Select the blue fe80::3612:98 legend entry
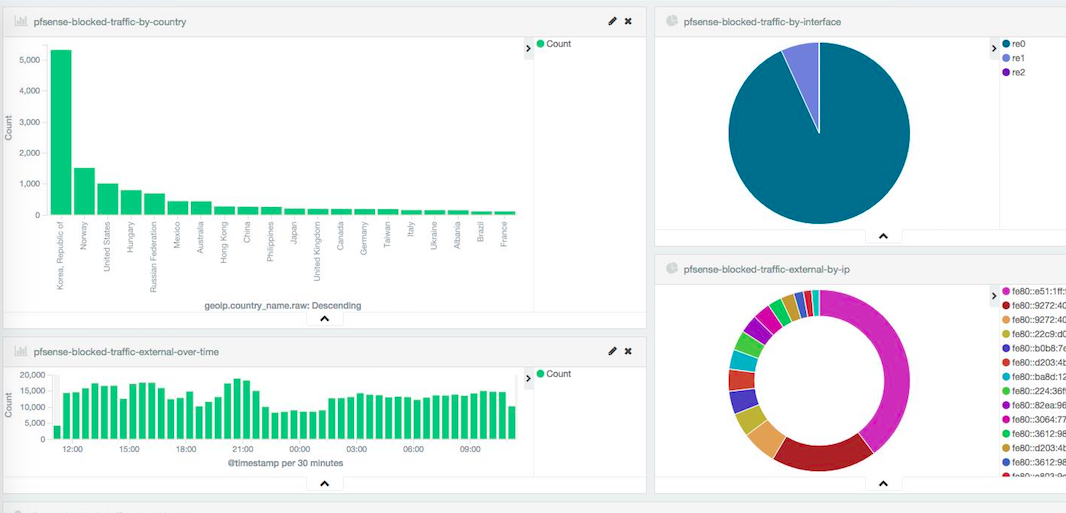Image resolution: width=1066 pixels, height=513 pixels. click(1033, 462)
